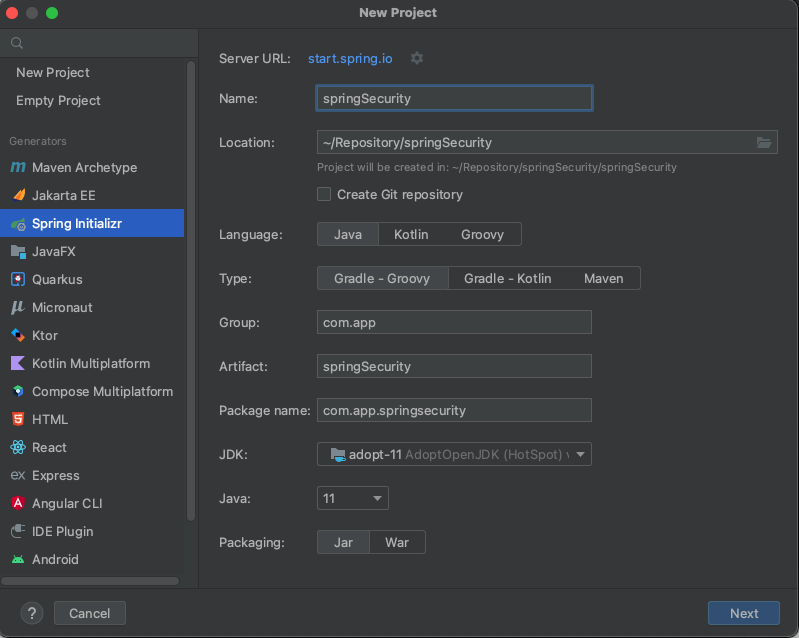Click the Kotlin Multiplatform icon

point(18,363)
